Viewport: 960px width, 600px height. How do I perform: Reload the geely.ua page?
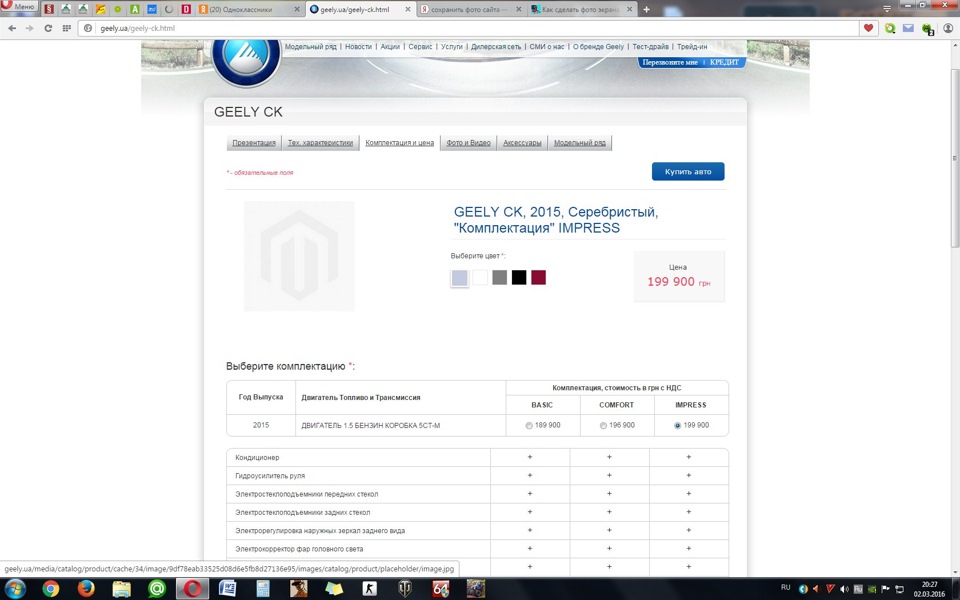click(x=48, y=28)
